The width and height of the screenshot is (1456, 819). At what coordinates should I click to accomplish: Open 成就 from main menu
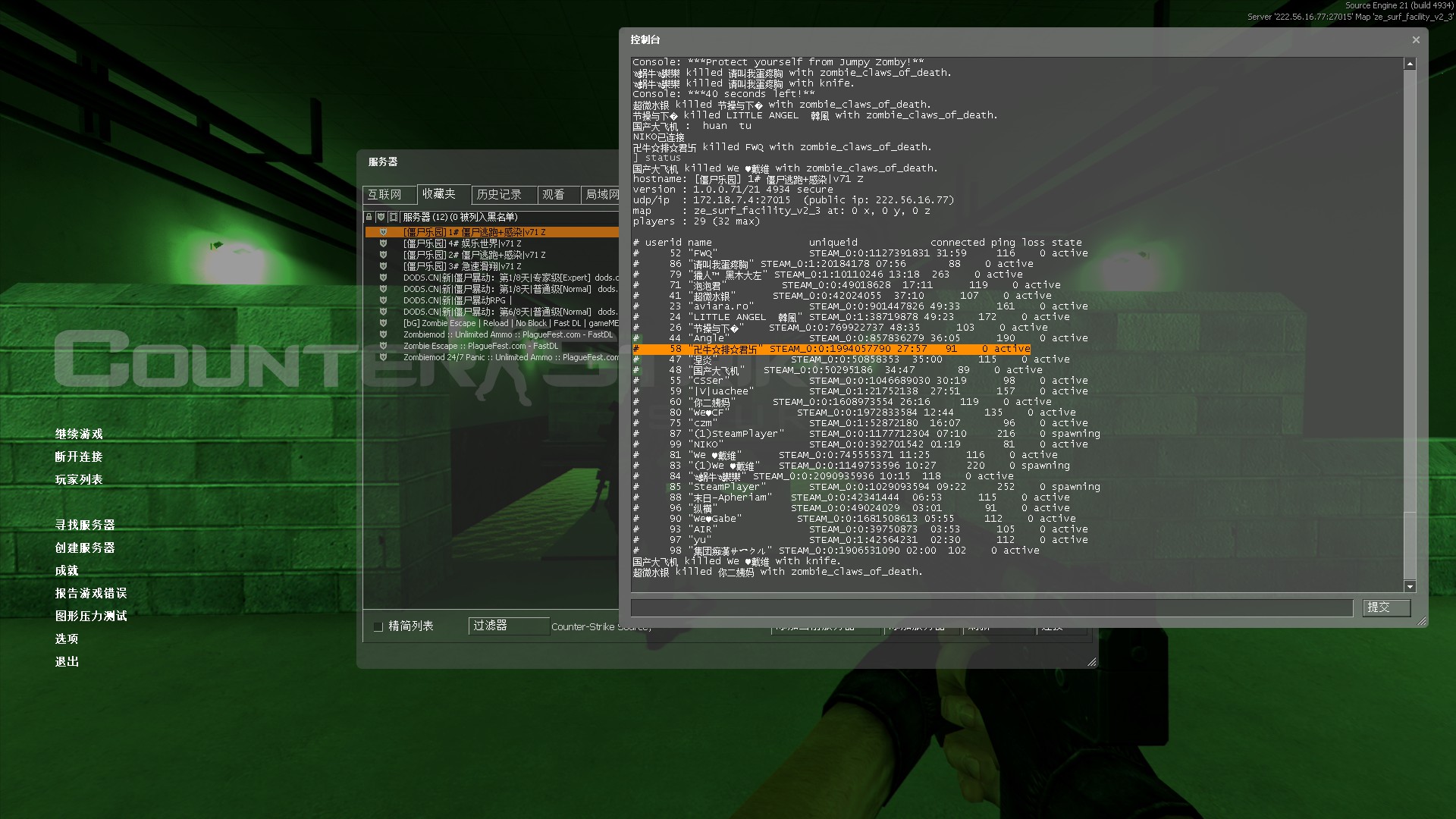coord(67,571)
